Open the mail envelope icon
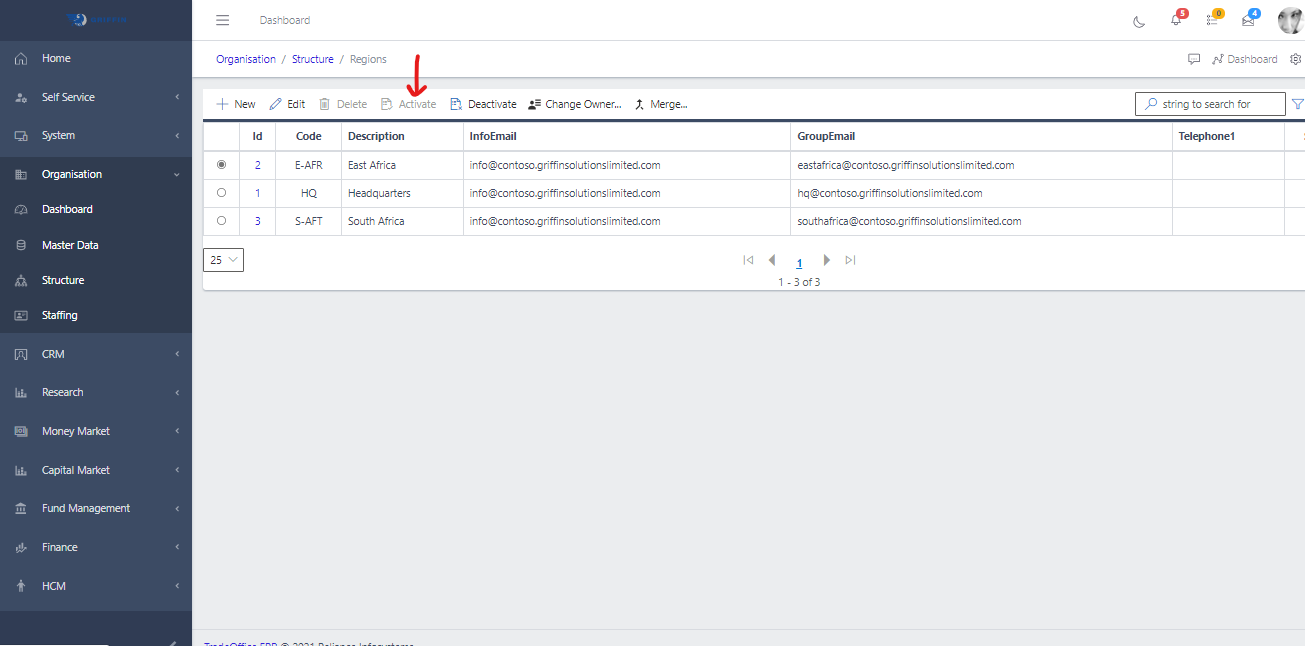Viewport: 1305px width, 646px height. click(1248, 20)
